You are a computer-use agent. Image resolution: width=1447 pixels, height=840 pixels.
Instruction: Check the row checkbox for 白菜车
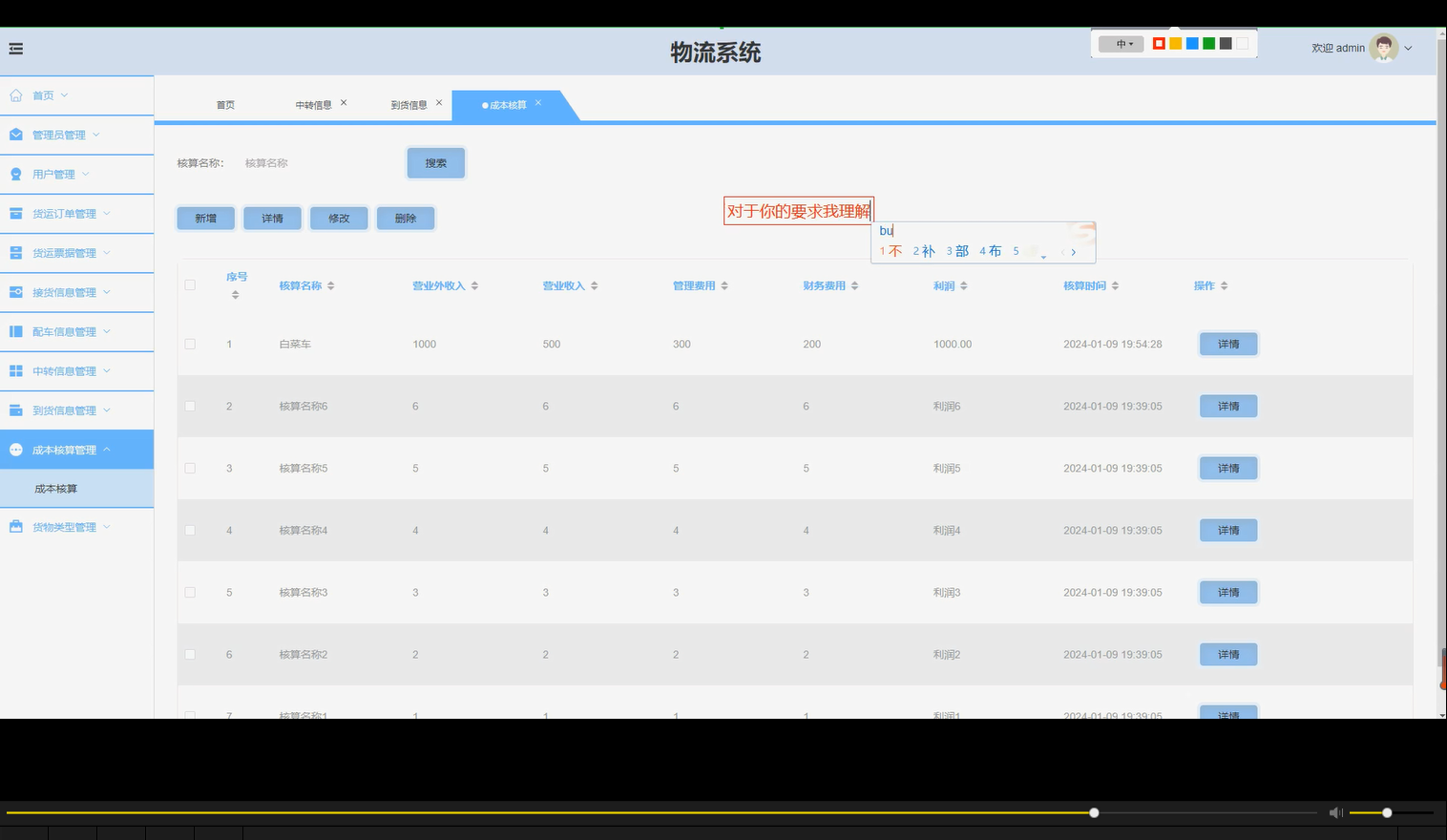tap(189, 344)
